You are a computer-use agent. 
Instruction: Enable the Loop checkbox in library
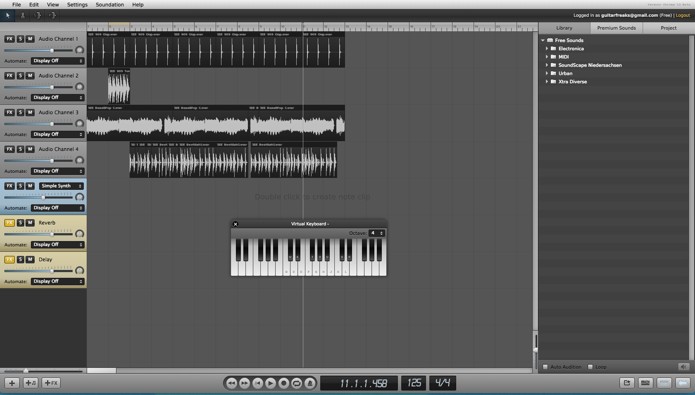tap(590, 367)
